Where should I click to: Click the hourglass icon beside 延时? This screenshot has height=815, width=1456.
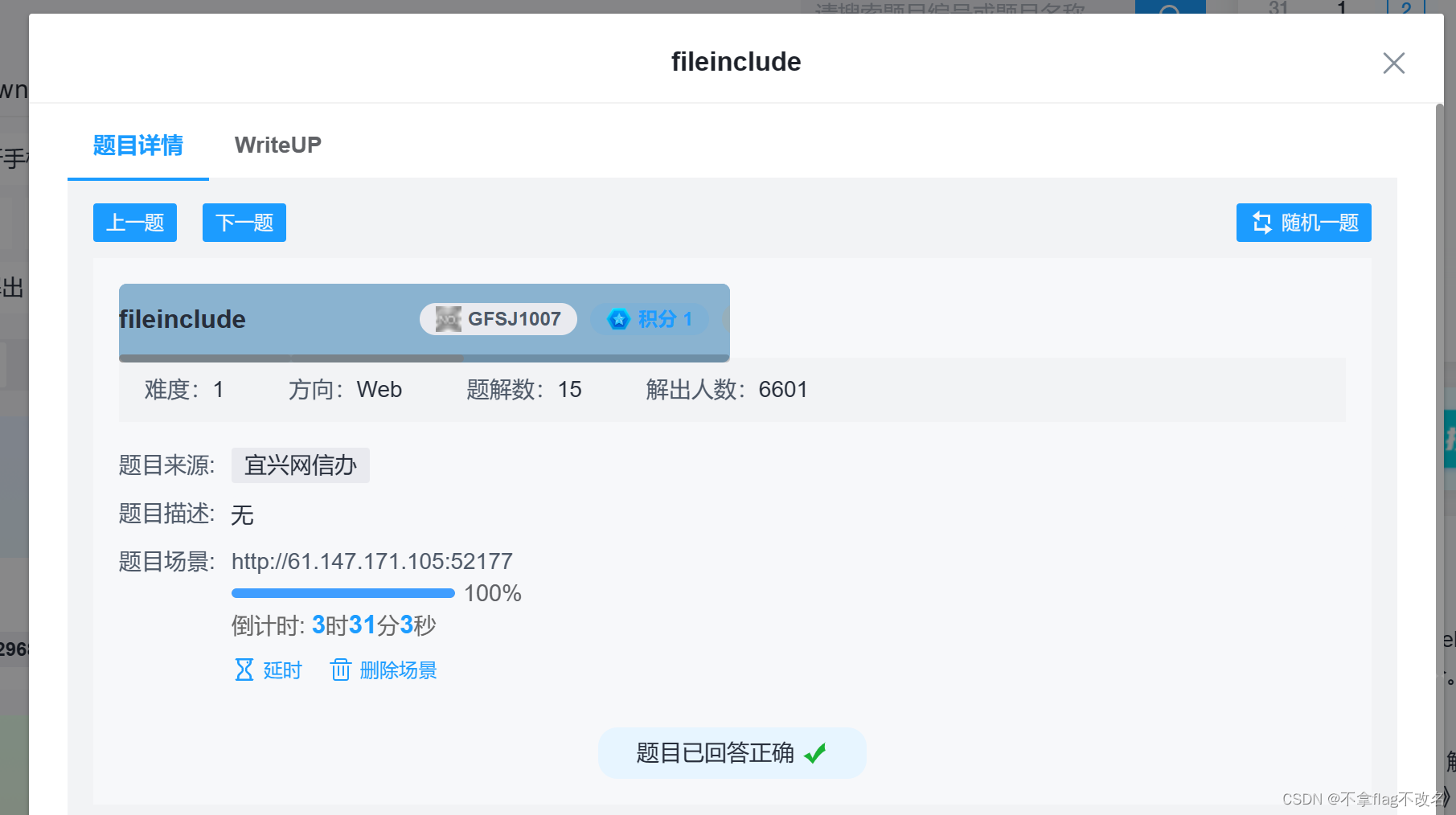[x=244, y=670]
